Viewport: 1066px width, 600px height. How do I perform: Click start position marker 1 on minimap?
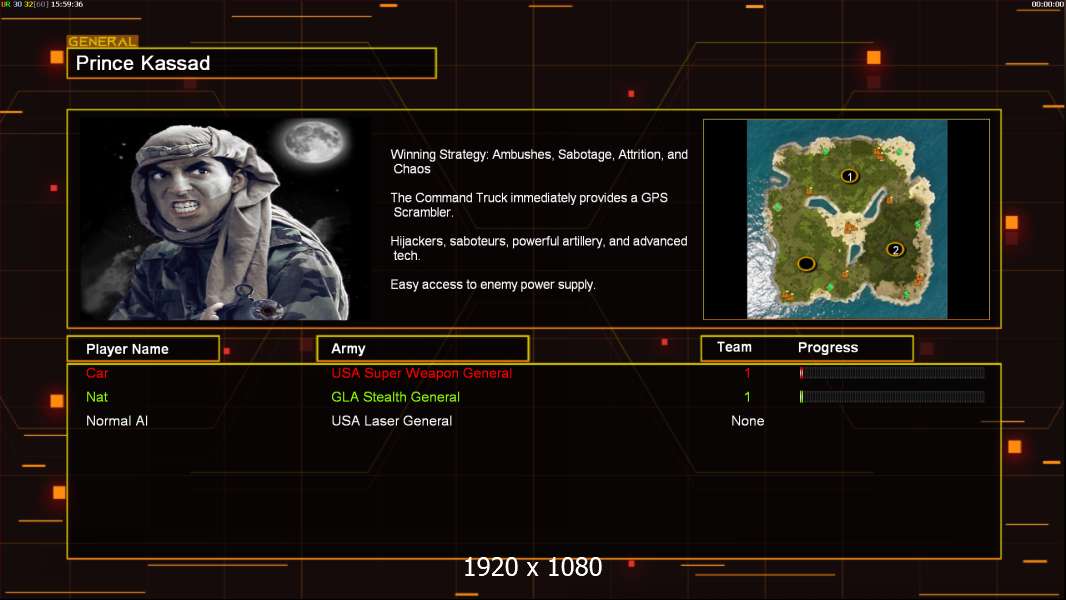pyautogui.click(x=849, y=176)
